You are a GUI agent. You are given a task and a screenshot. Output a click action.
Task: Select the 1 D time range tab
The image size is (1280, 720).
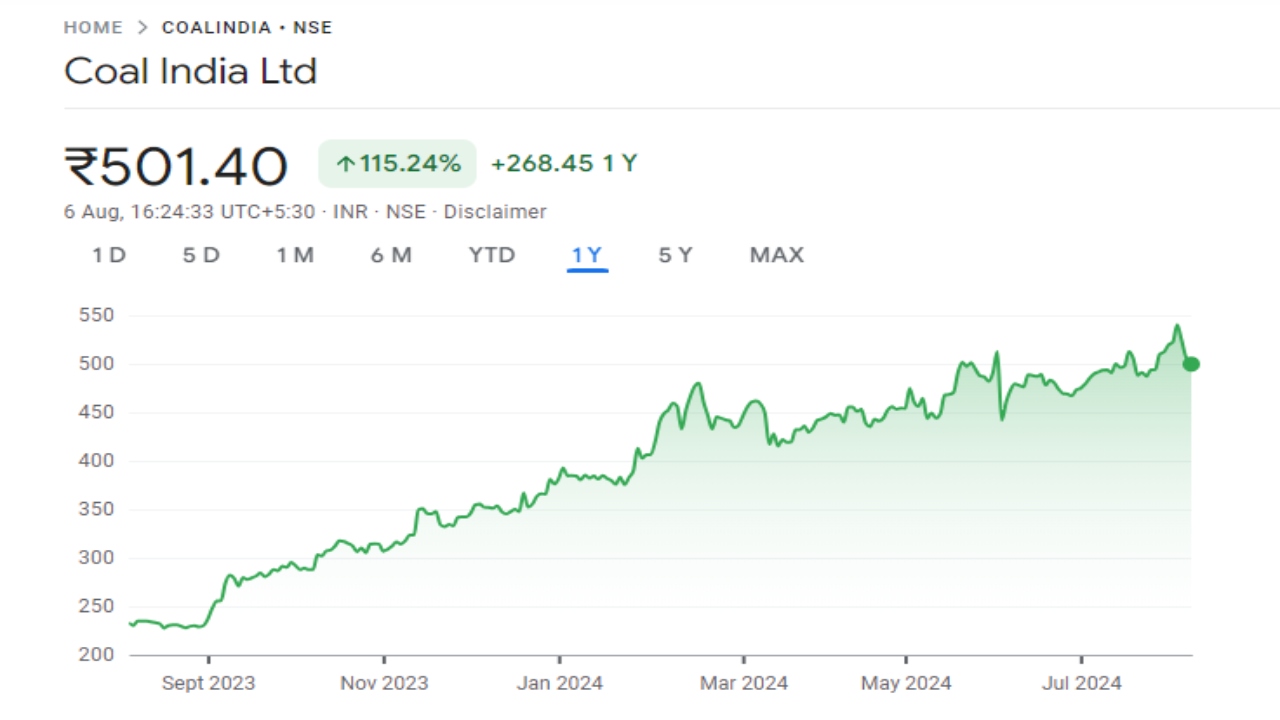click(x=109, y=255)
